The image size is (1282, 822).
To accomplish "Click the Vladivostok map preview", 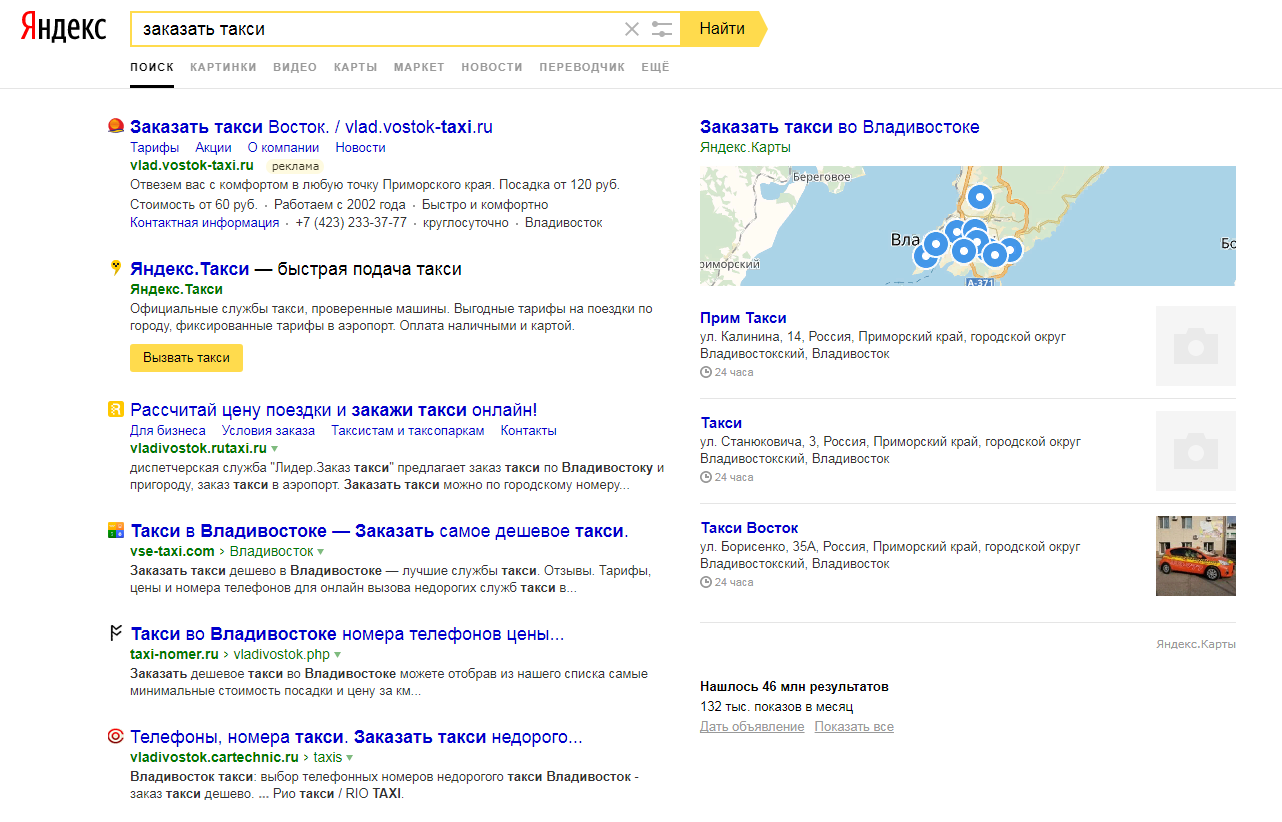I will click(968, 226).
